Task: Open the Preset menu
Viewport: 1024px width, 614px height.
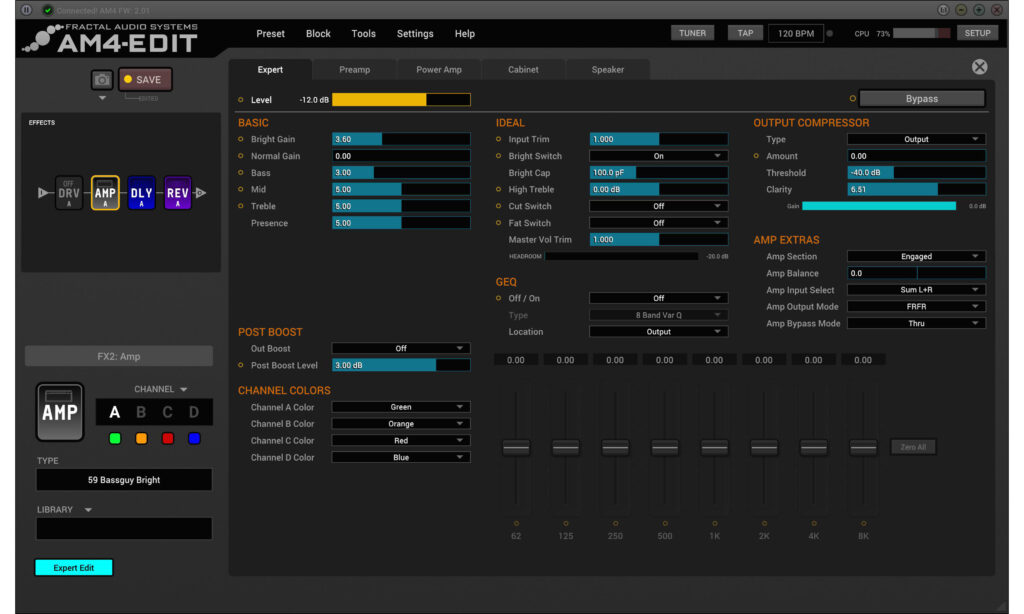Action: pos(270,33)
